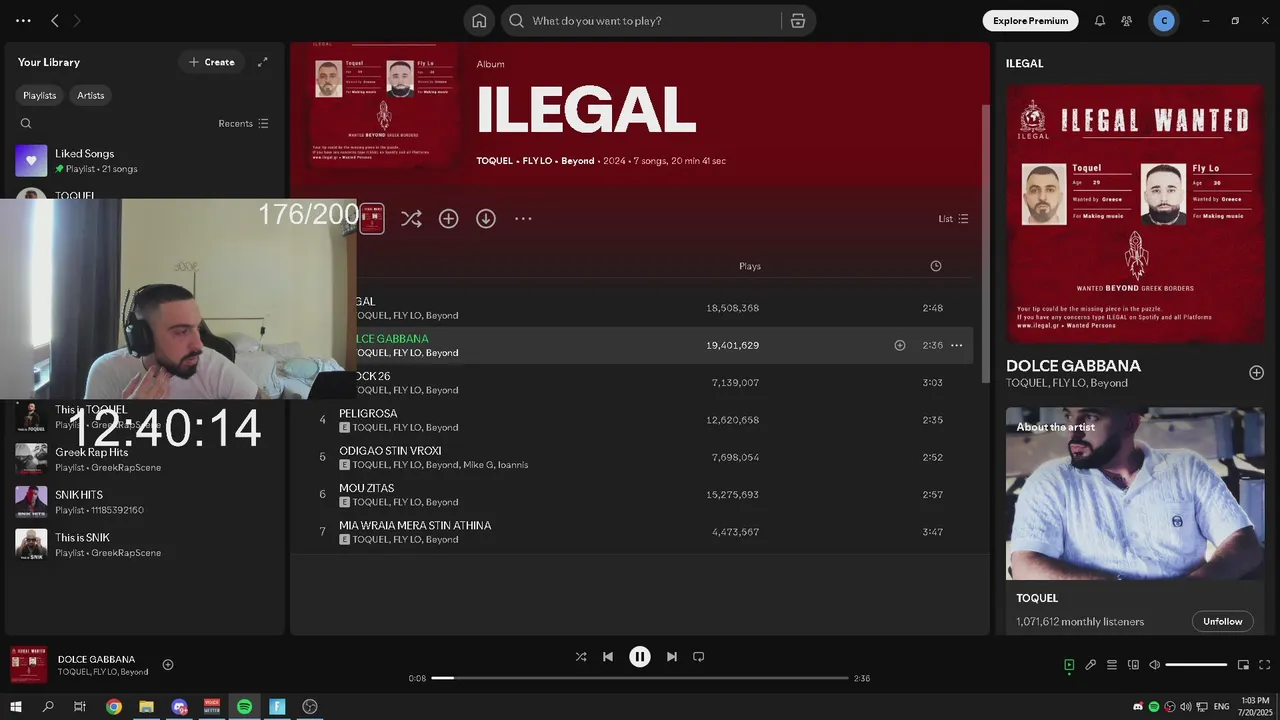Skip to the next track

click(672, 657)
